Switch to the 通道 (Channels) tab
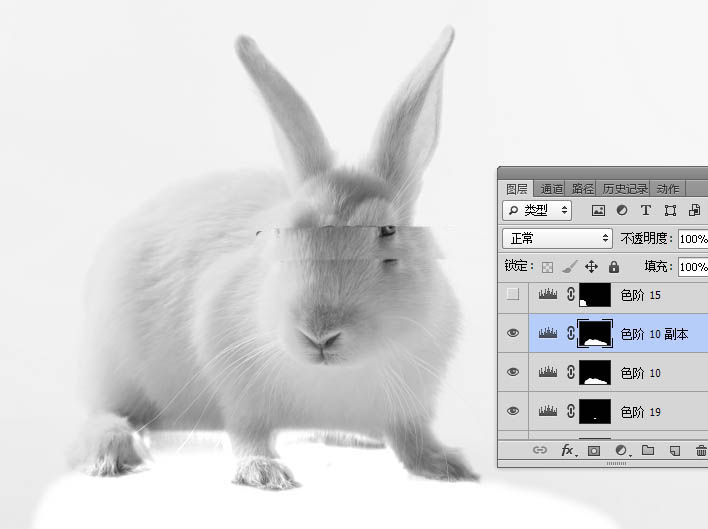This screenshot has width=708, height=529. point(552,188)
